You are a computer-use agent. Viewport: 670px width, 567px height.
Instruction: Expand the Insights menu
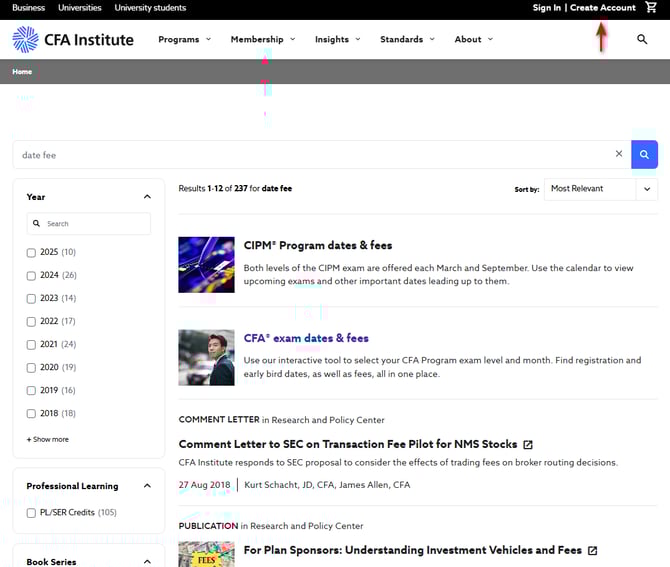[338, 39]
